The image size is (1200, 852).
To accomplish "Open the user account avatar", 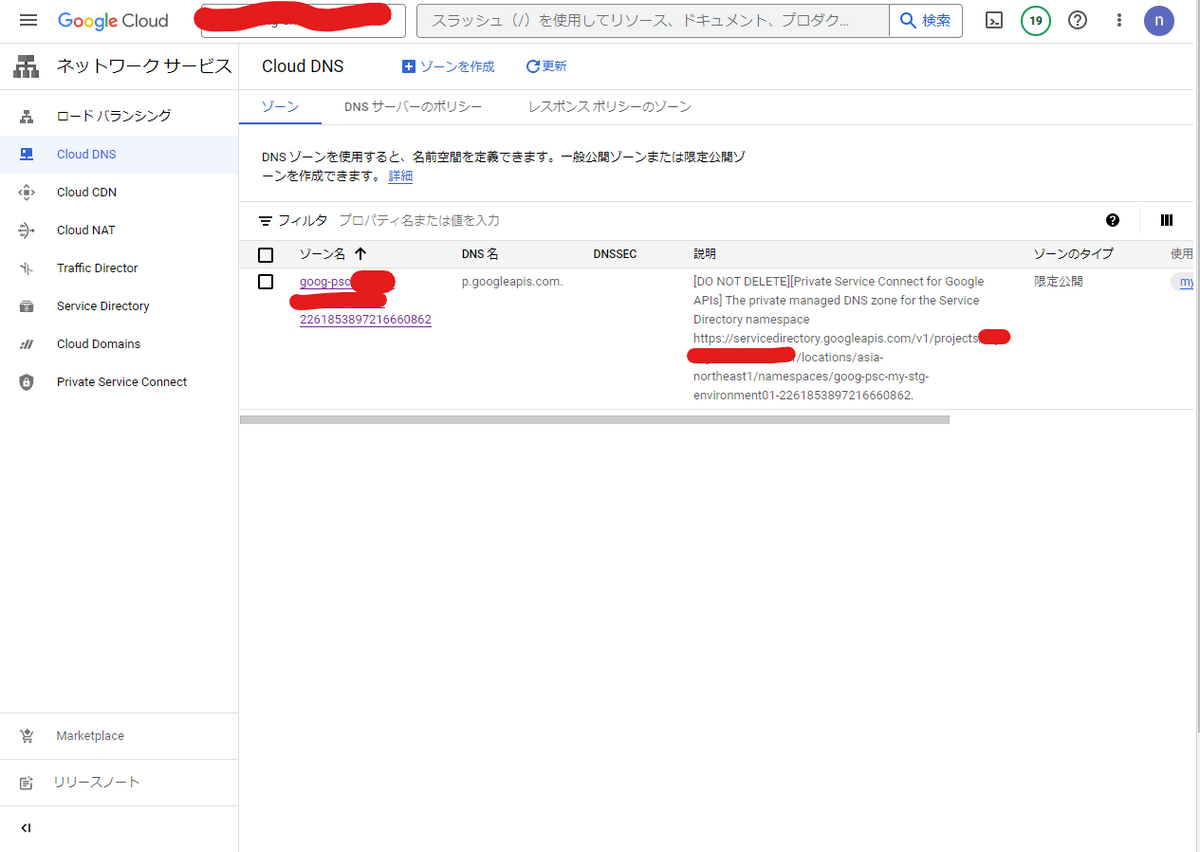I will point(1159,21).
